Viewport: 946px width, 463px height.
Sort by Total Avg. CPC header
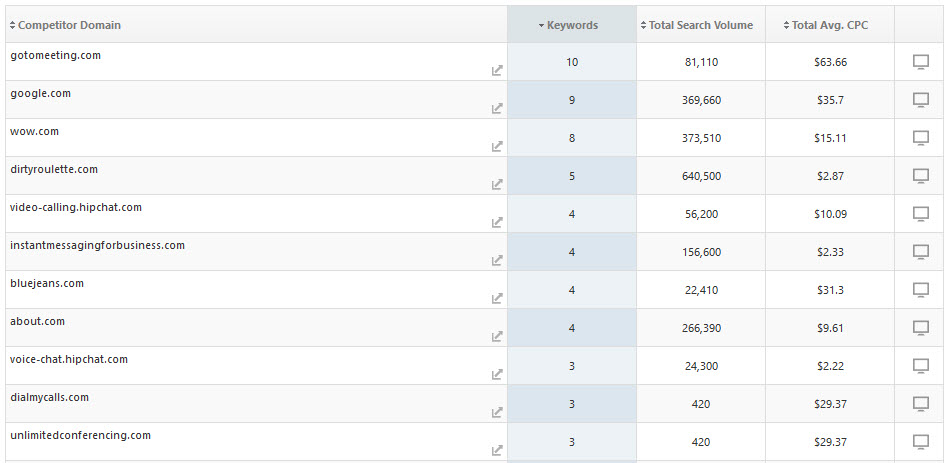pos(829,25)
